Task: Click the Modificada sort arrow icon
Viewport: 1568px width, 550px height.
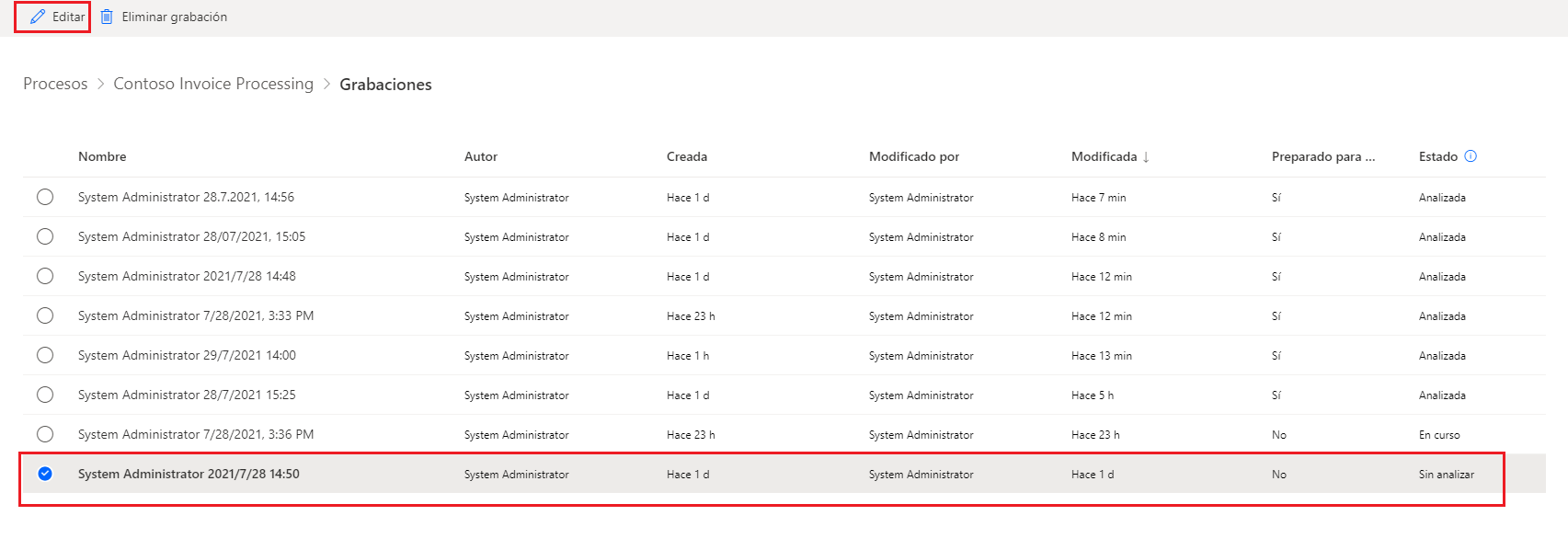Action: 1146,157
